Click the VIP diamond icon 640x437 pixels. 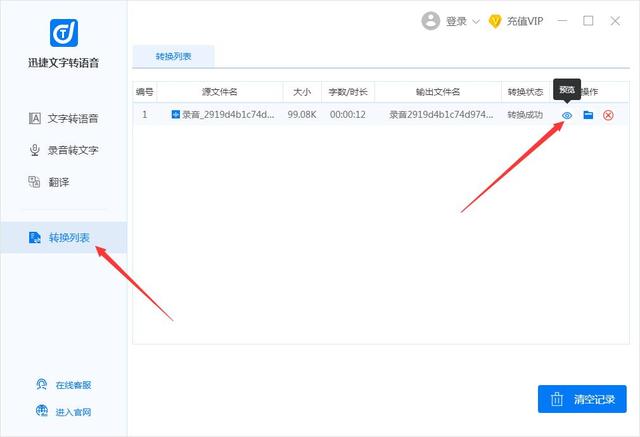point(495,21)
